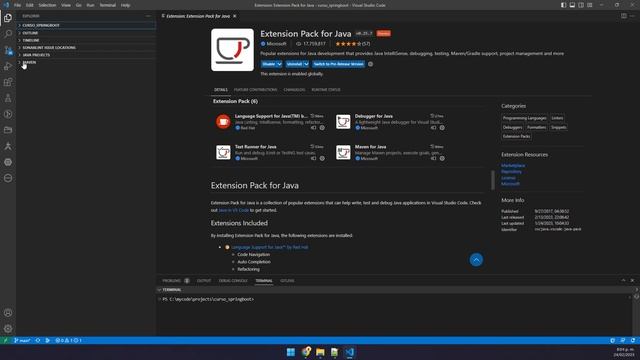This screenshot has height=360, width=640.
Task: Click the Disable extension button
Action: tap(269, 64)
